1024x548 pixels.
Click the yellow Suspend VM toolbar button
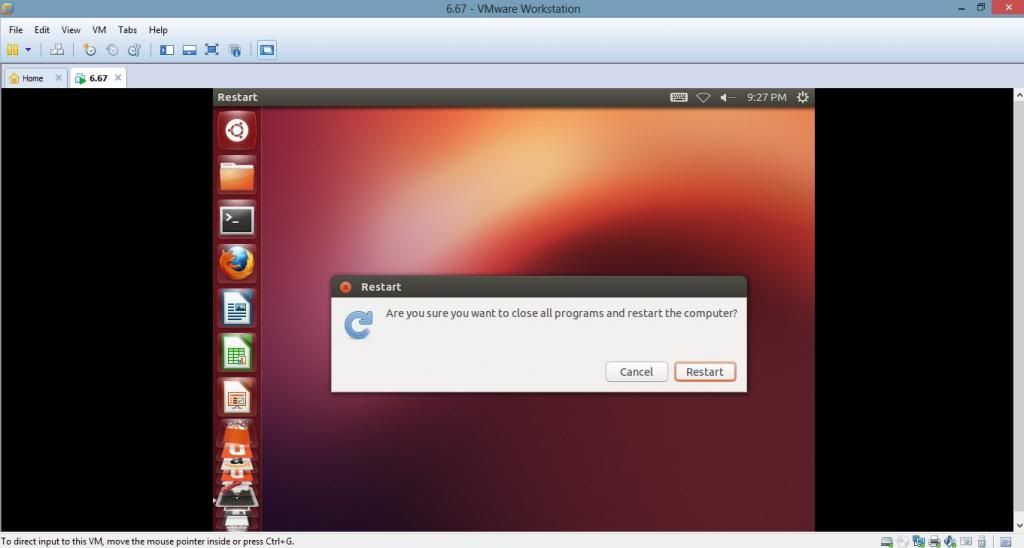(12, 50)
